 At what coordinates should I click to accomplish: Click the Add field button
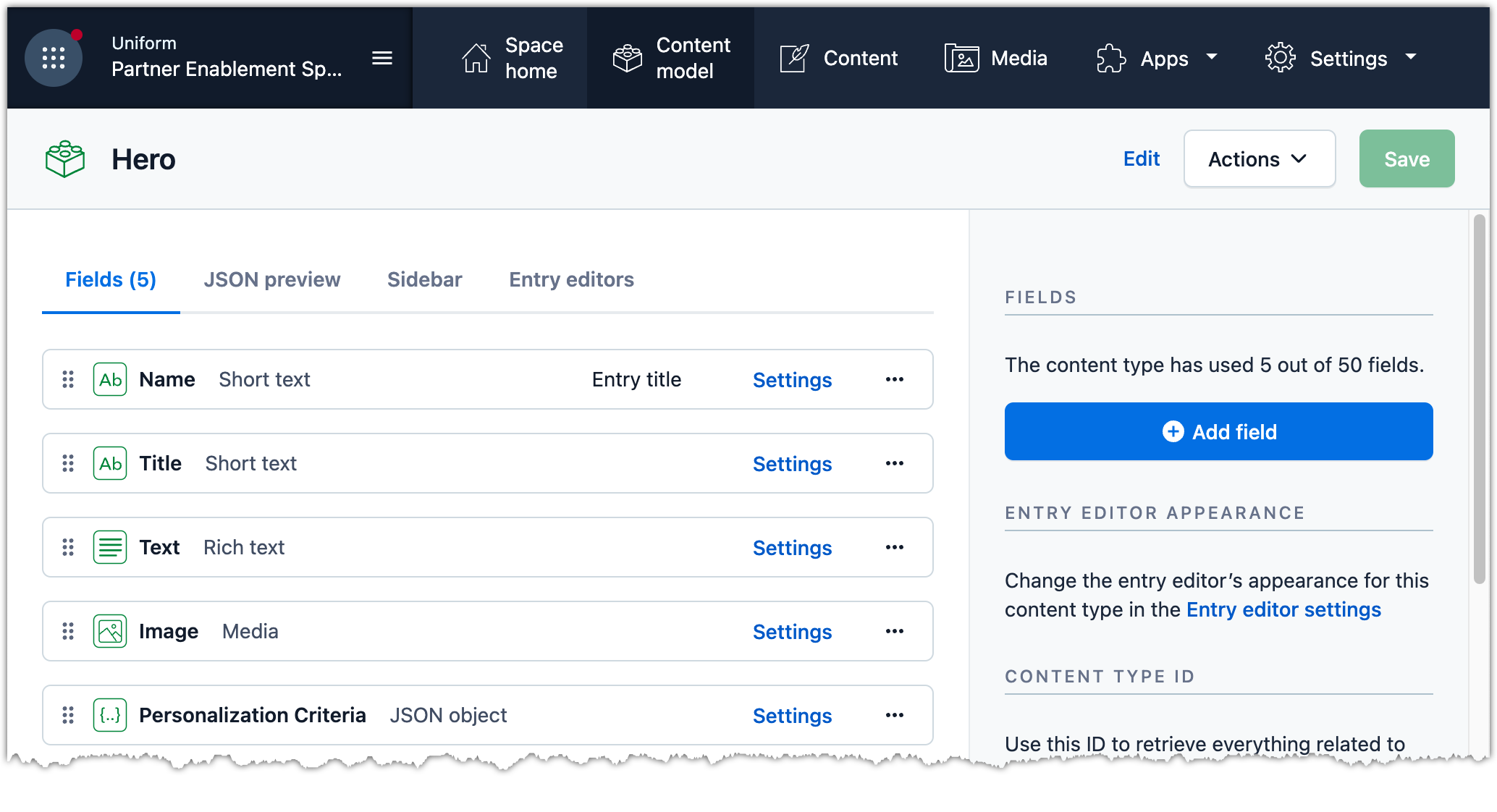[1218, 431]
